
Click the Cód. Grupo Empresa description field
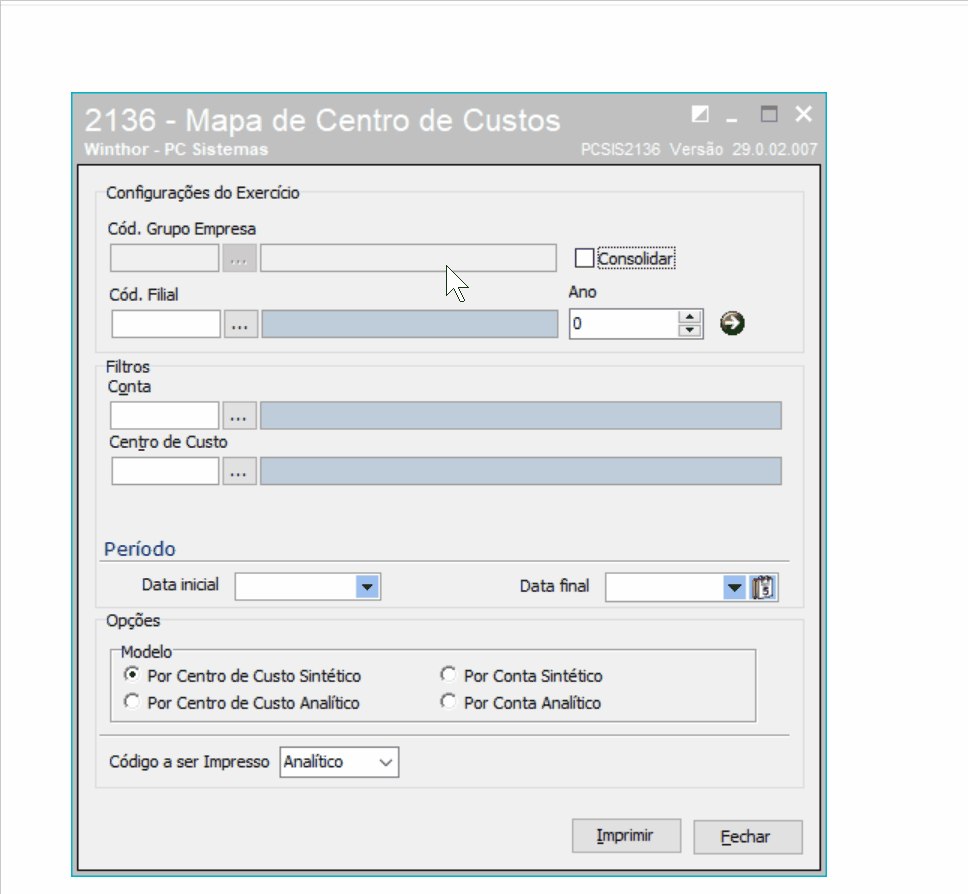(x=408, y=258)
